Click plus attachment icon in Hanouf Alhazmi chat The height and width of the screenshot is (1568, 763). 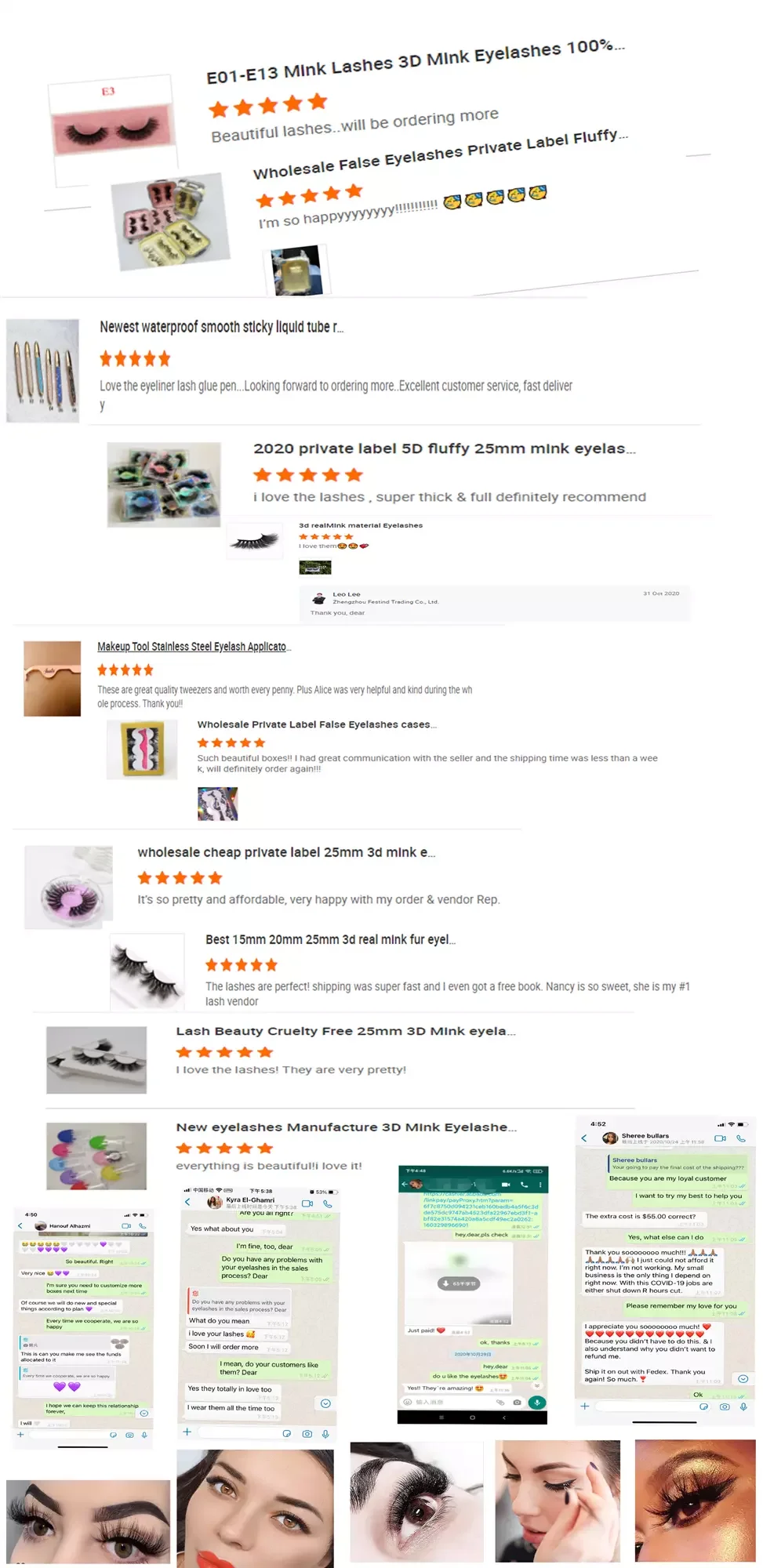(x=20, y=1434)
